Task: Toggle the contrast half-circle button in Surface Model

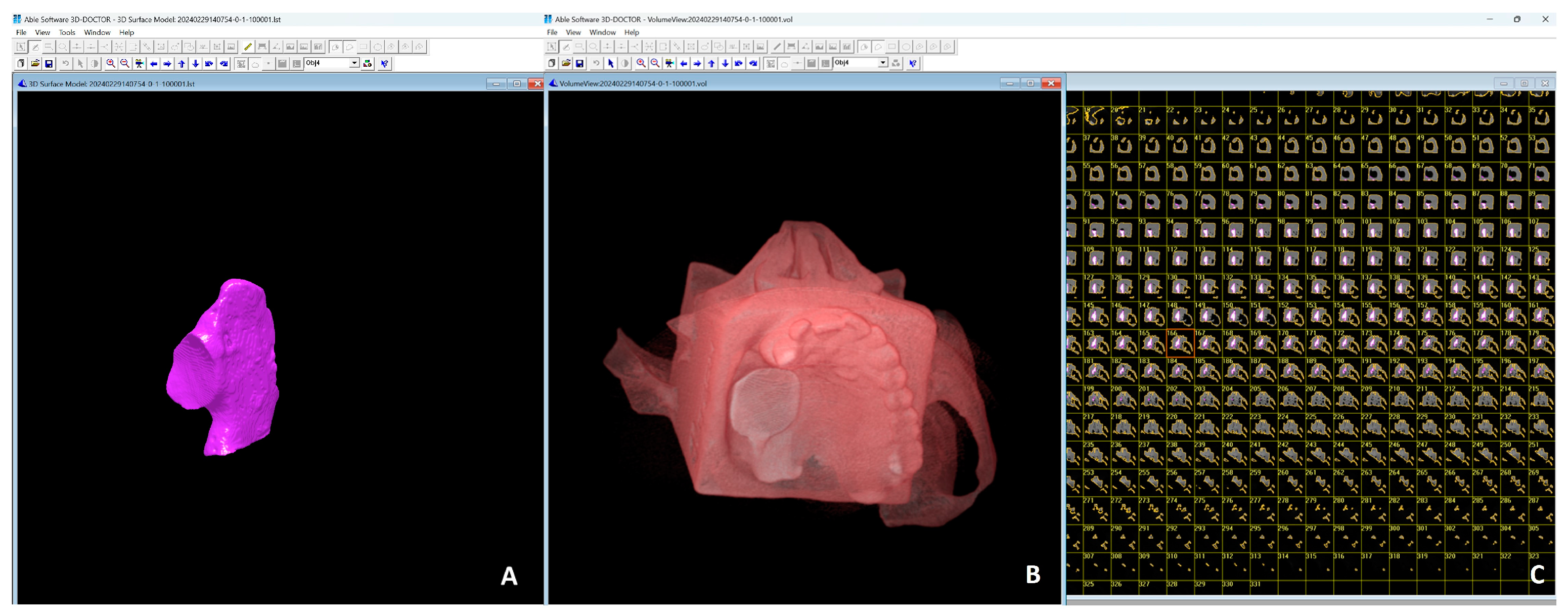Action: pos(95,64)
